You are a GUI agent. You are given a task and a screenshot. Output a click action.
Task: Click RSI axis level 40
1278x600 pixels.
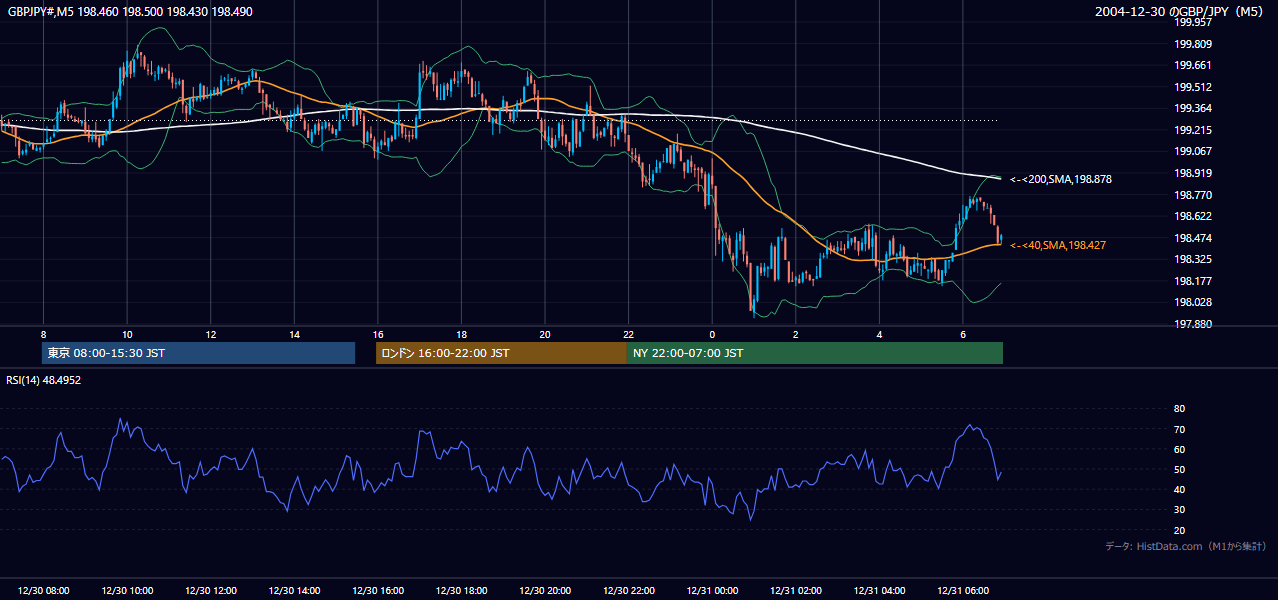pyautogui.click(x=1180, y=490)
